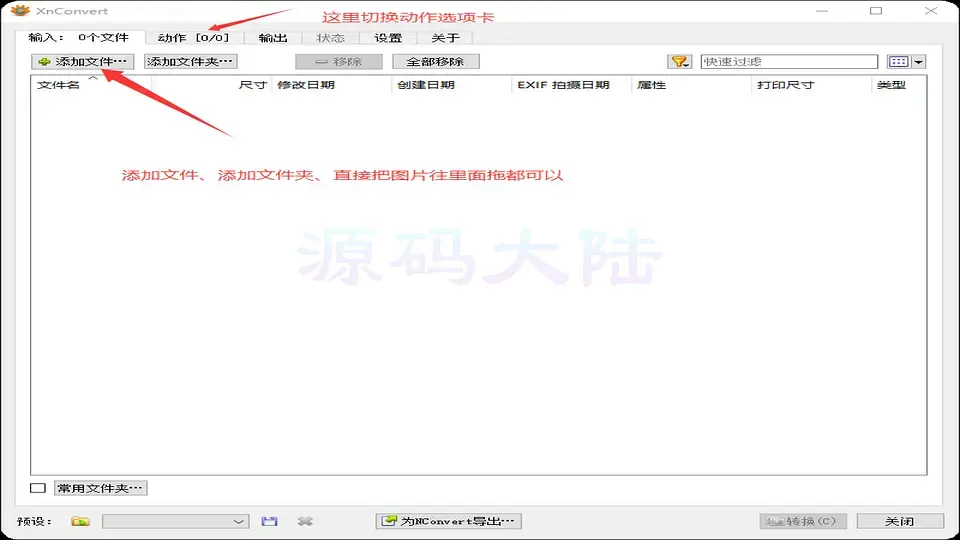Click the XnConvert app icon in title bar
The width and height of the screenshot is (960, 540).
(x=20, y=10)
